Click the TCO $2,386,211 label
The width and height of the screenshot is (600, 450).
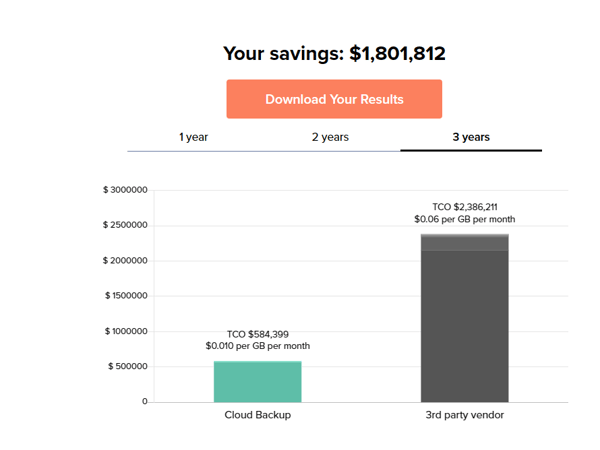tap(464, 206)
